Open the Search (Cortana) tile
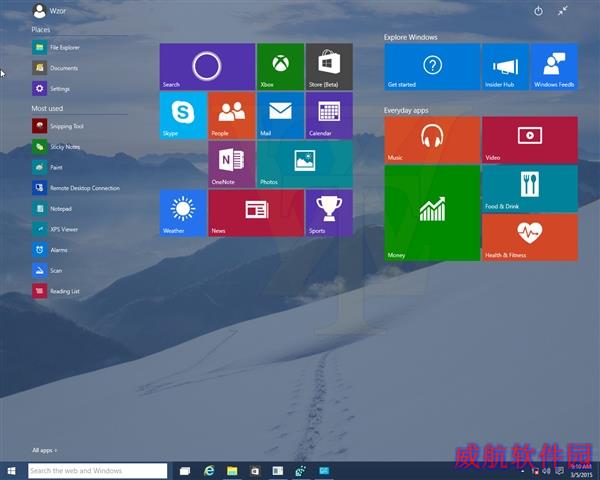The height and width of the screenshot is (480, 600). [x=207, y=67]
